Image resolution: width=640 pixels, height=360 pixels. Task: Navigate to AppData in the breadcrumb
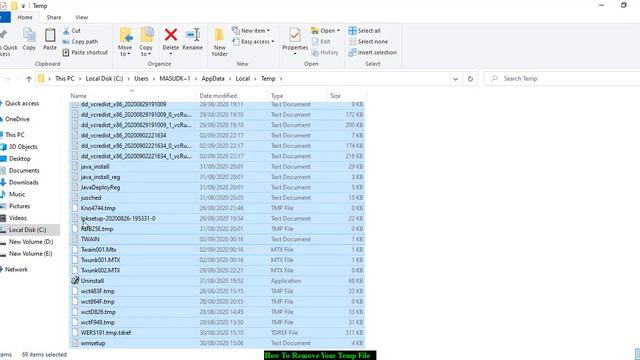coord(213,79)
